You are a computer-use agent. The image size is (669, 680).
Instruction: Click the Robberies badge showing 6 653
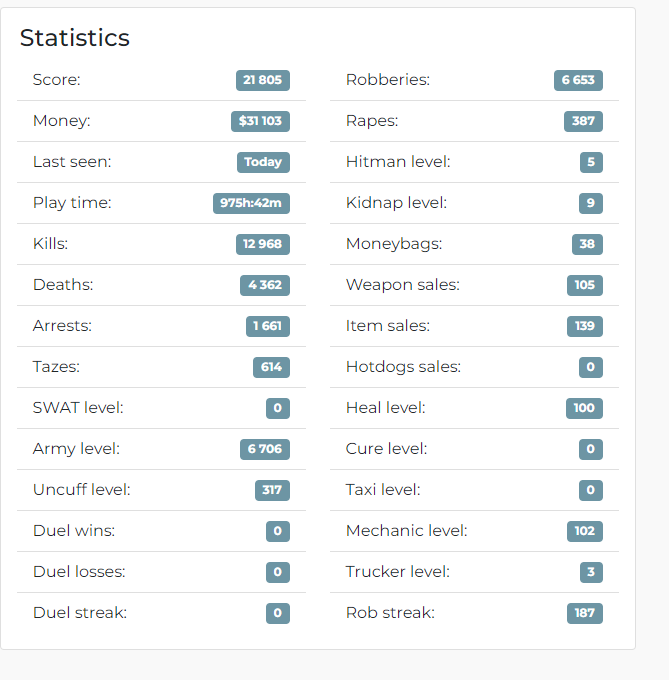[578, 80]
